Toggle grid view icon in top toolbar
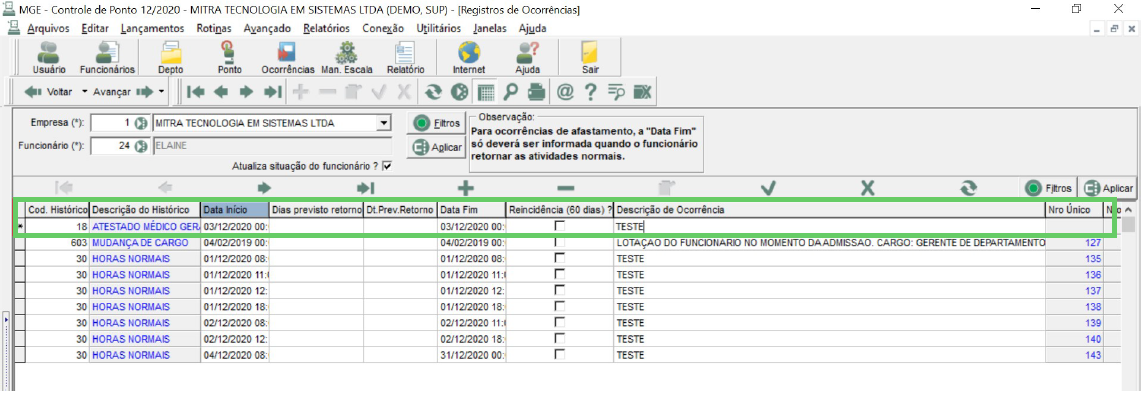 pyautogui.click(x=486, y=92)
